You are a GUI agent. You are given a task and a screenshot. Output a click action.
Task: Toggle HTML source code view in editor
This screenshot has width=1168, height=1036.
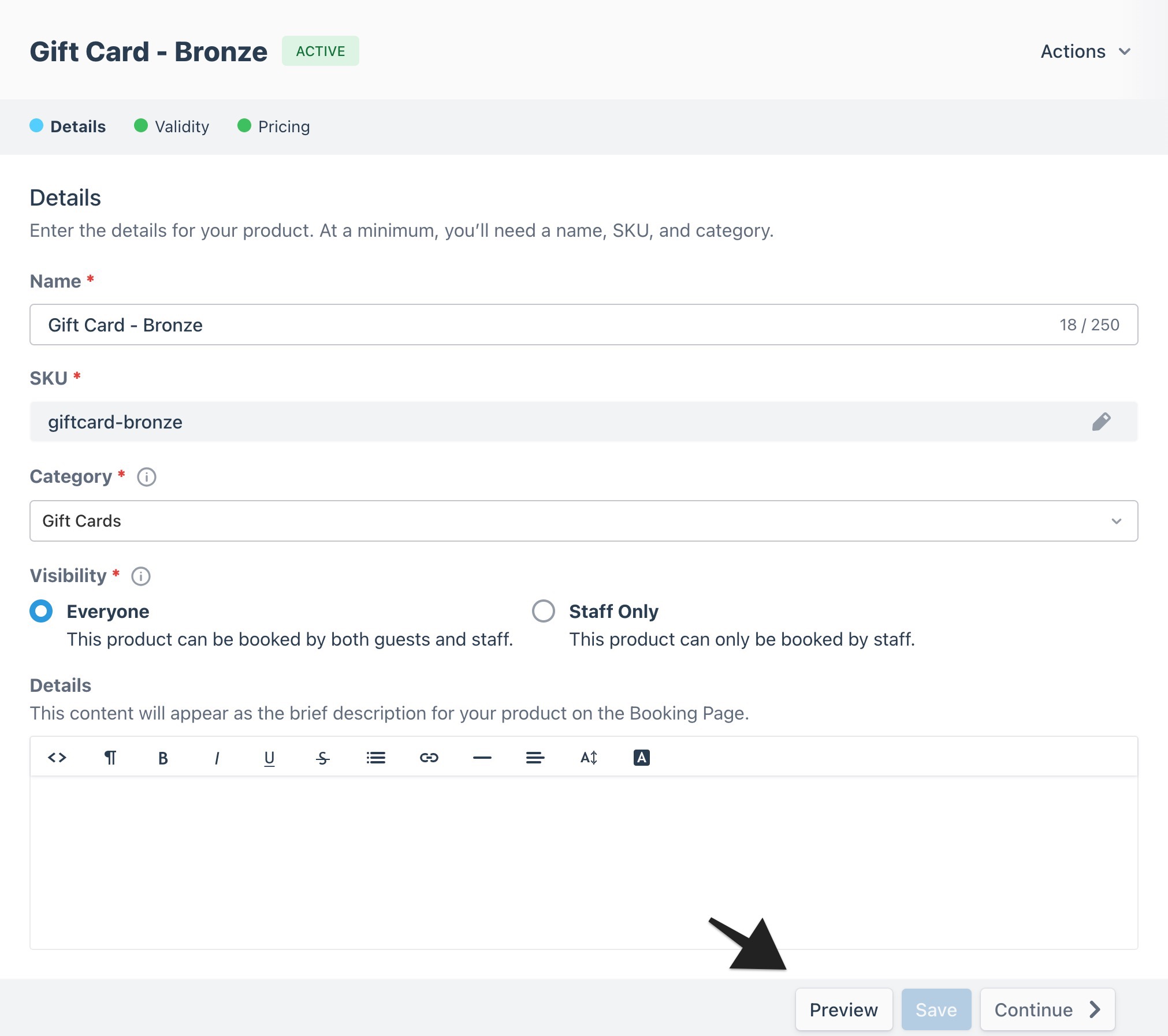[x=57, y=757]
